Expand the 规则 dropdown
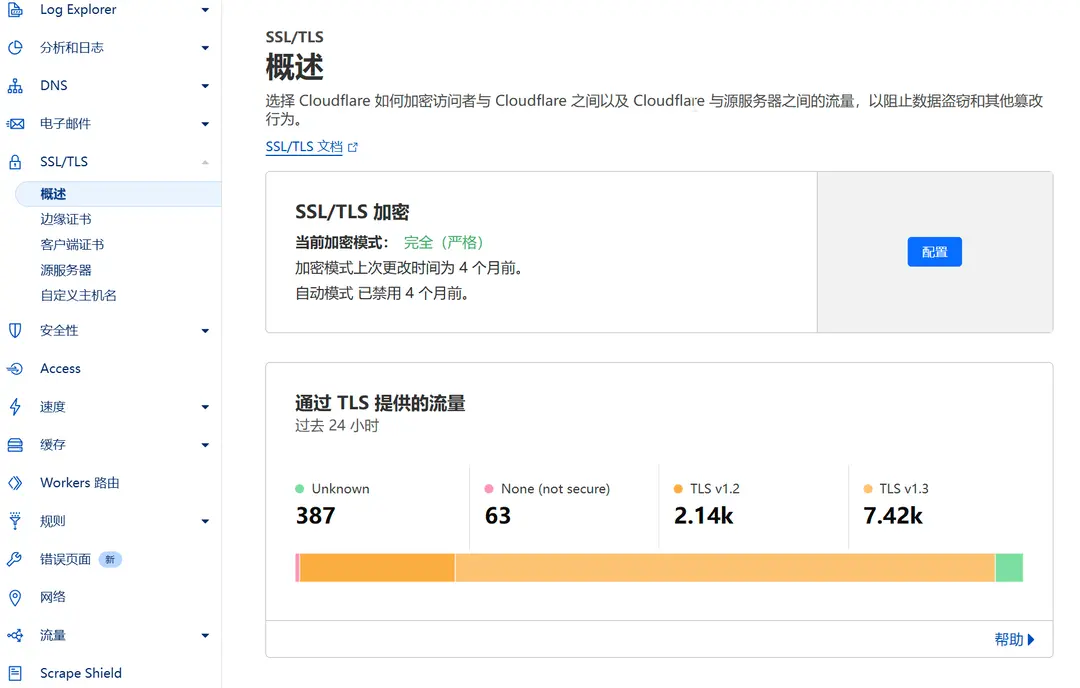Viewport: 1080px width, 688px height. (205, 520)
